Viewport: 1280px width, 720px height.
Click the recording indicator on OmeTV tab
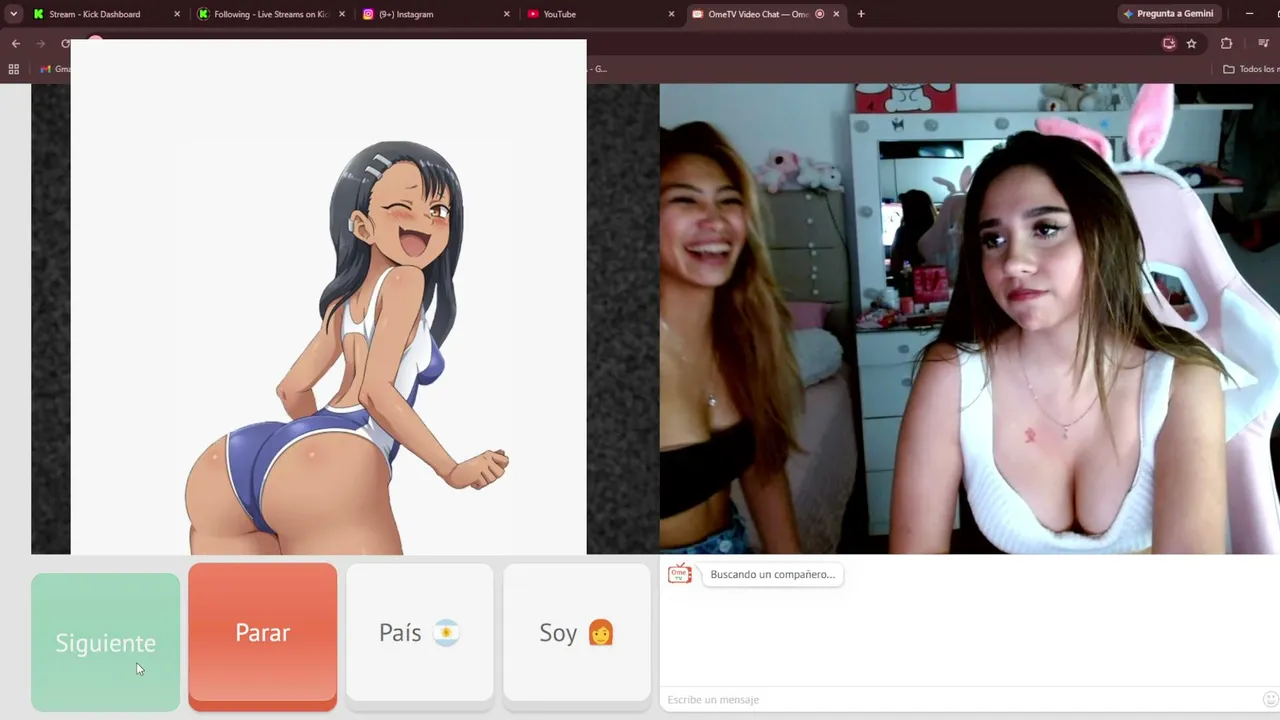pos(819,14)
